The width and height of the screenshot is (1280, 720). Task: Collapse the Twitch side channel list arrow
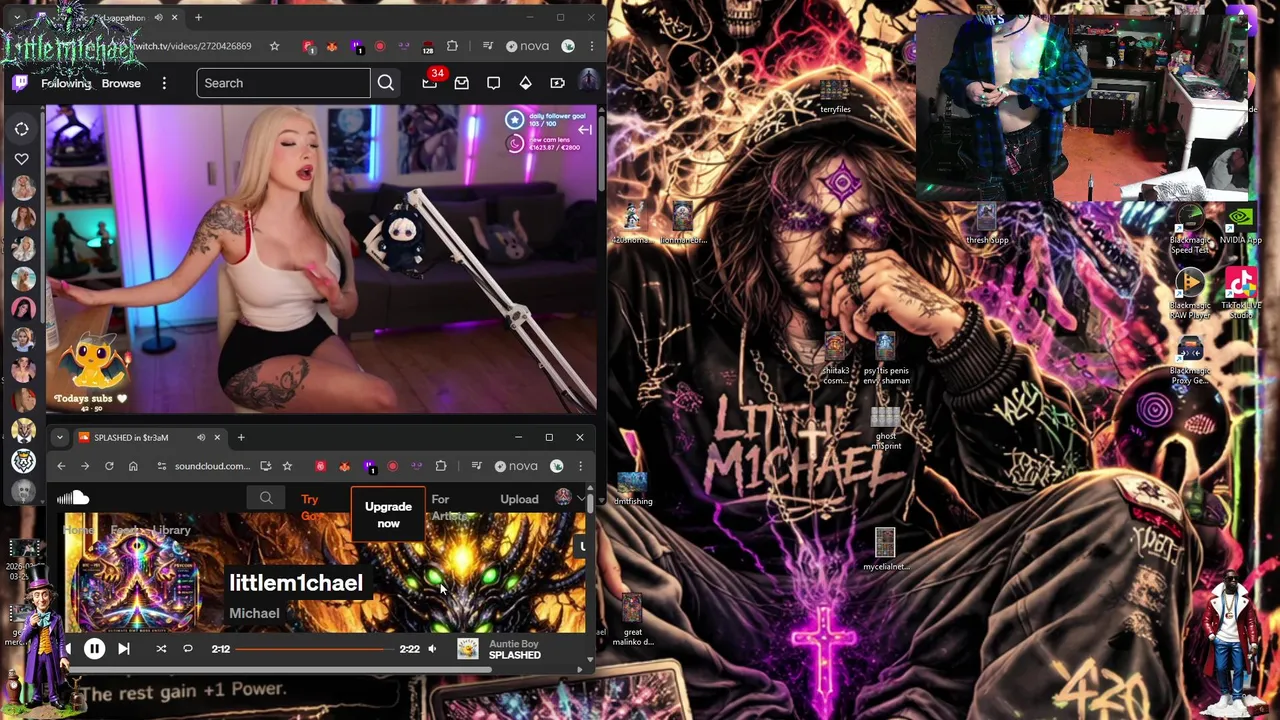click(585, 130)
